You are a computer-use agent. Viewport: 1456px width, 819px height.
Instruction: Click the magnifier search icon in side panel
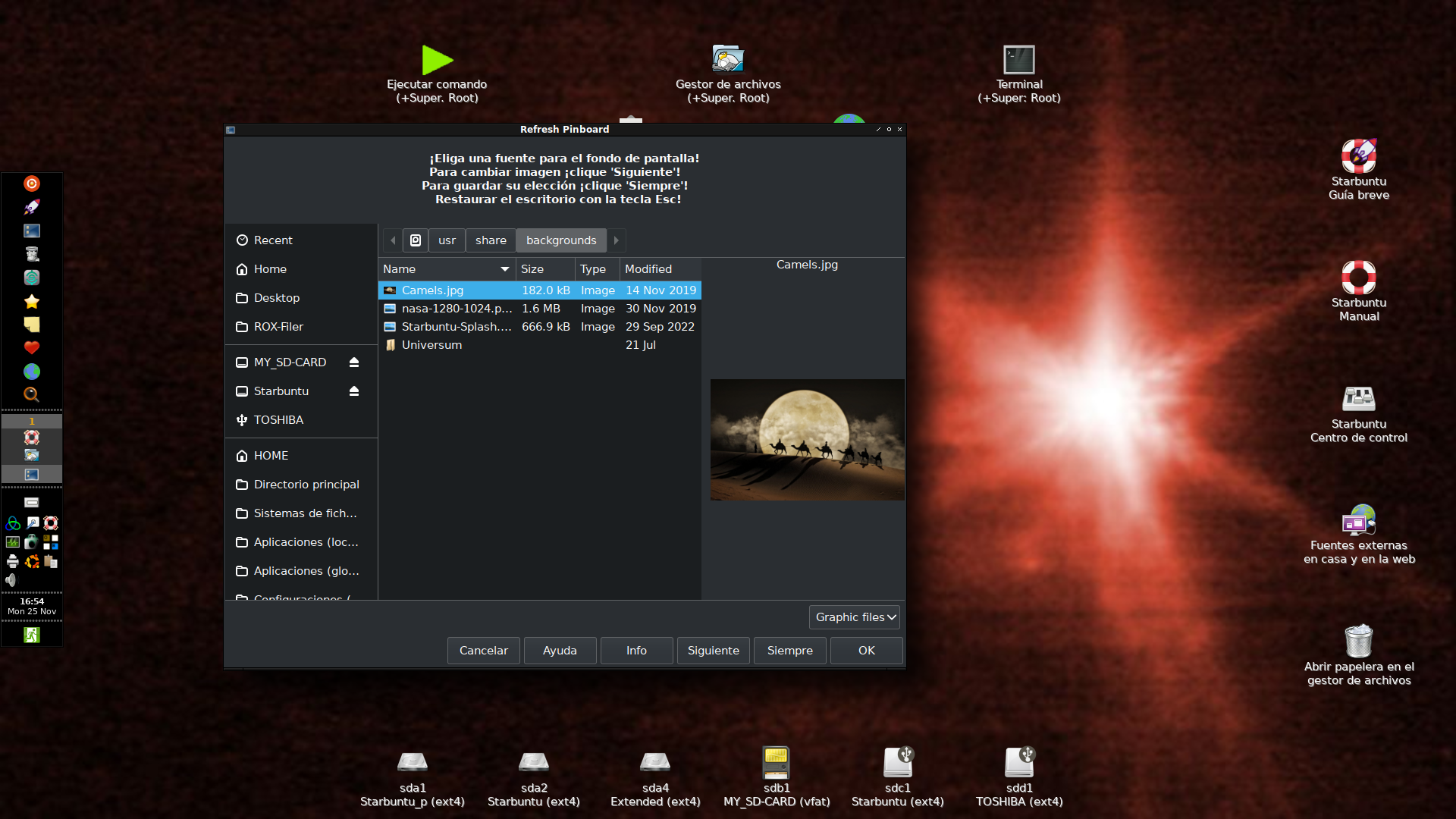[x=32, y=394]
